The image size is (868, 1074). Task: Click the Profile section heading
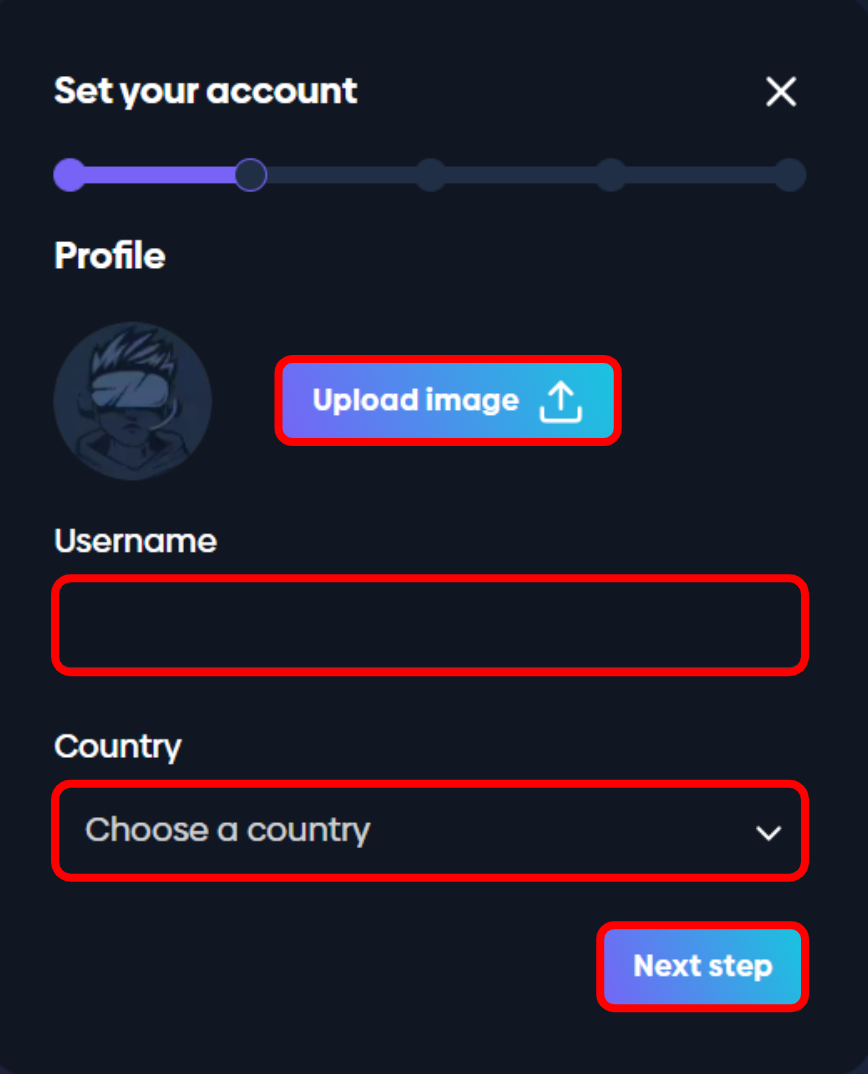(110, 256)
